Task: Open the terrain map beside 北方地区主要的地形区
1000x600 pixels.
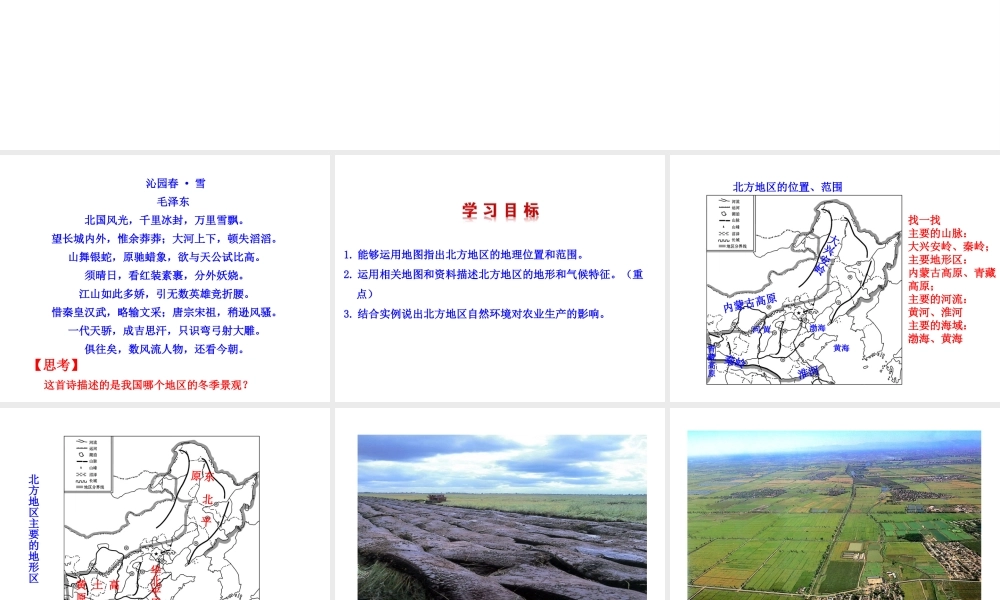Action: 162,518
